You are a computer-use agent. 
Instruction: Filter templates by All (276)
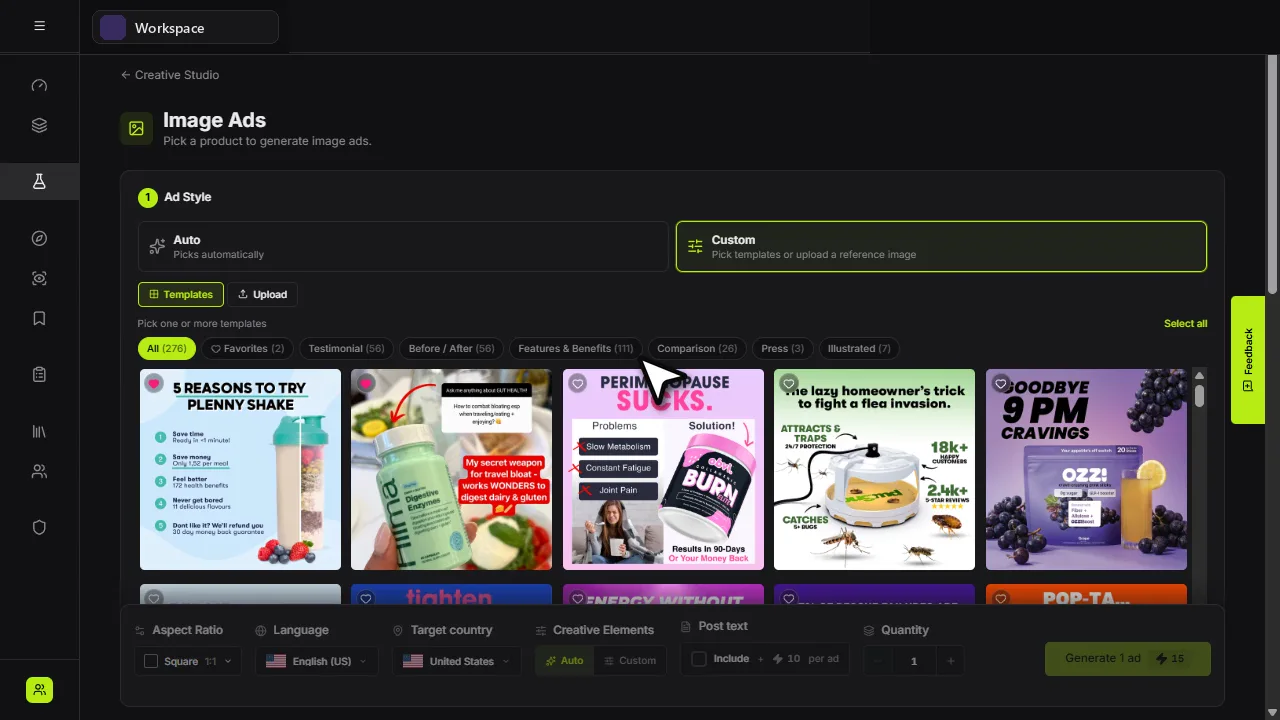166,348
